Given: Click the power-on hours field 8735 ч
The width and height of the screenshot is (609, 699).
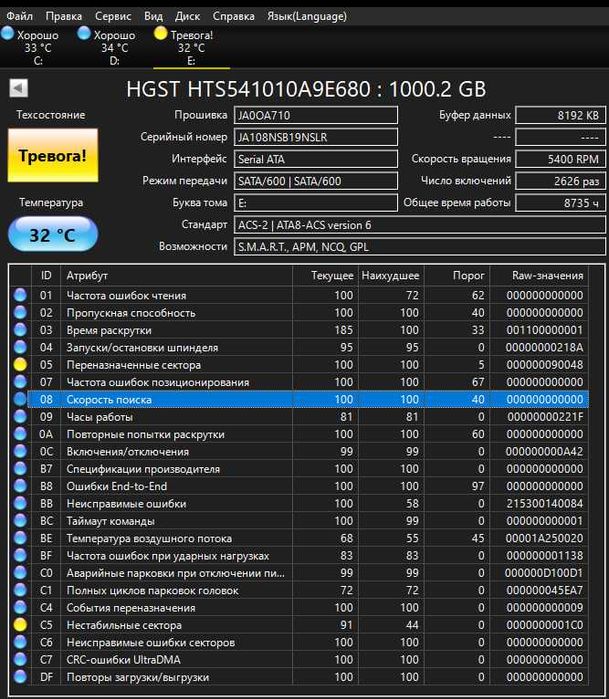Looking at the screenshot, I should pyautogui.click(x=560, y=202).
